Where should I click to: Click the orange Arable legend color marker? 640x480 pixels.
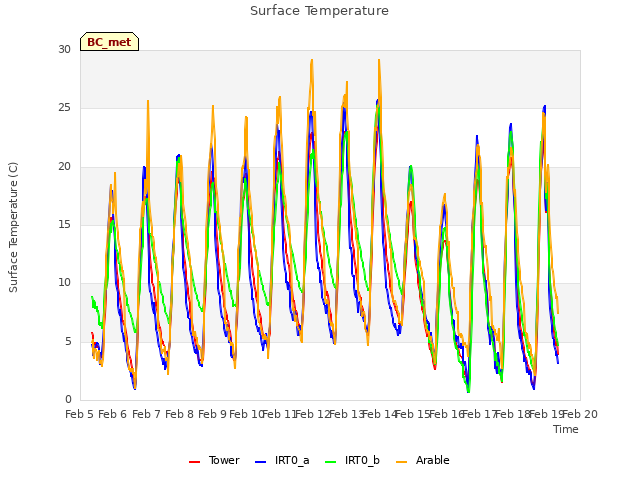tap(402, 462)
